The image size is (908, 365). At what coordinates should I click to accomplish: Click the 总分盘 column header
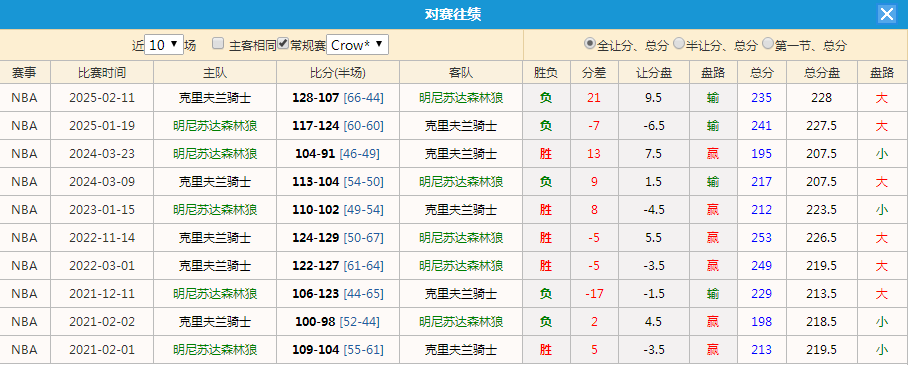point(822,72)
